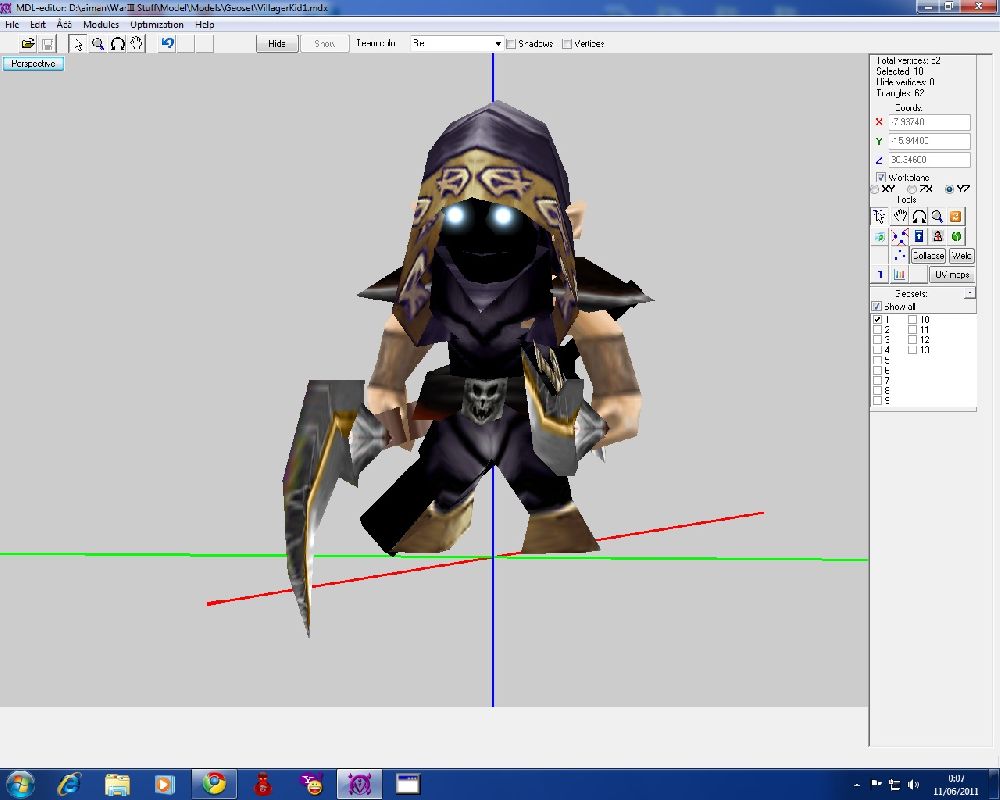Click the X coordinate input field

[929, 122]
